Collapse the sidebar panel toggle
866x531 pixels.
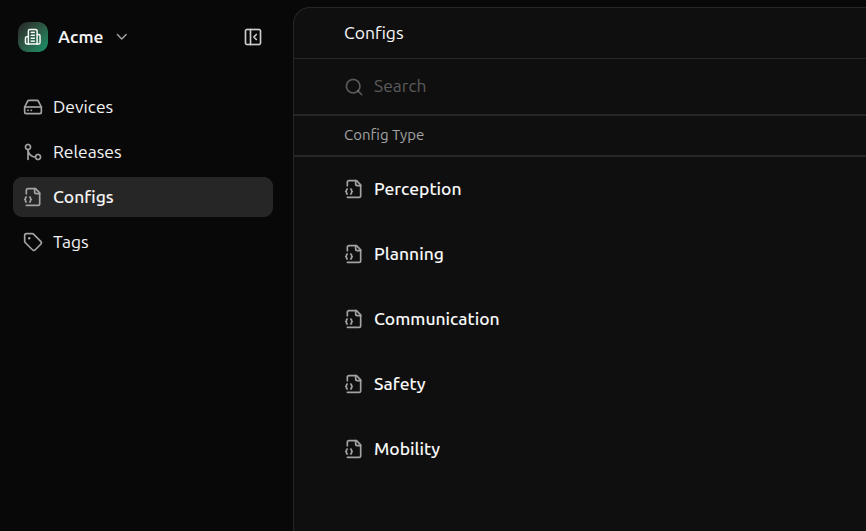(x=253, y=37)
